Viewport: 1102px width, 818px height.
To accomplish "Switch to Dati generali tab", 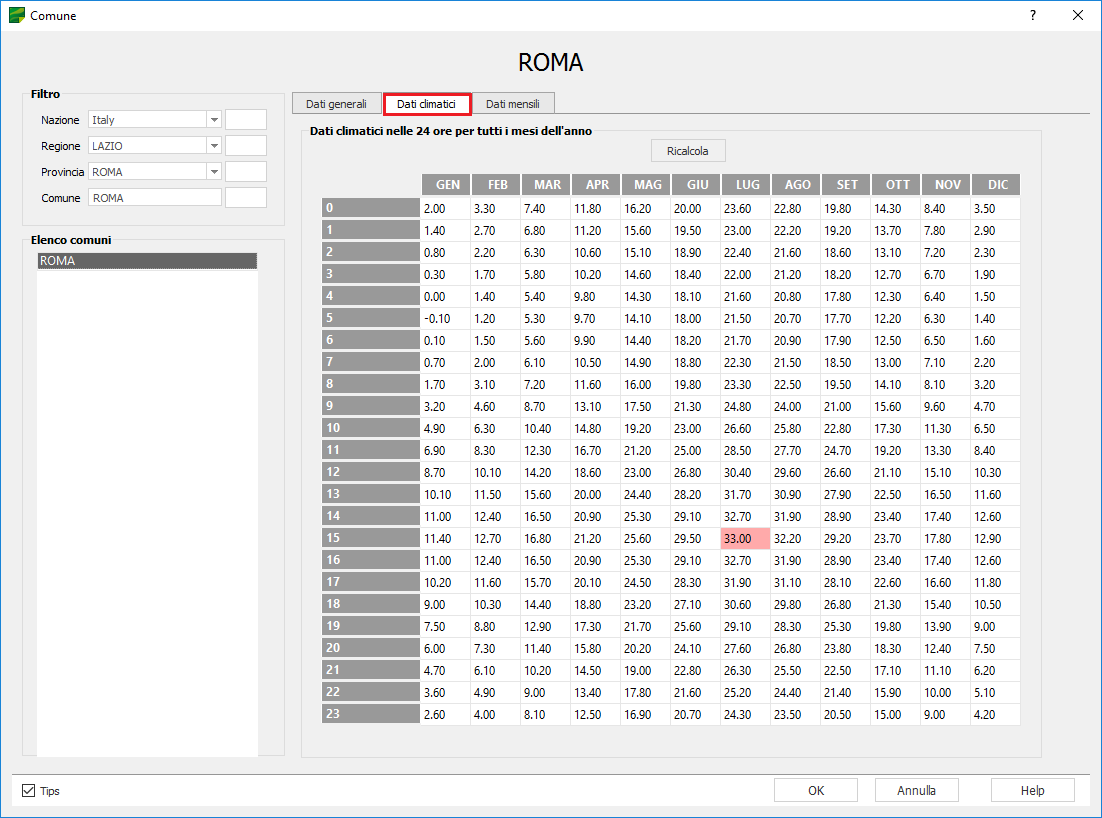I will tap(336, 104).
